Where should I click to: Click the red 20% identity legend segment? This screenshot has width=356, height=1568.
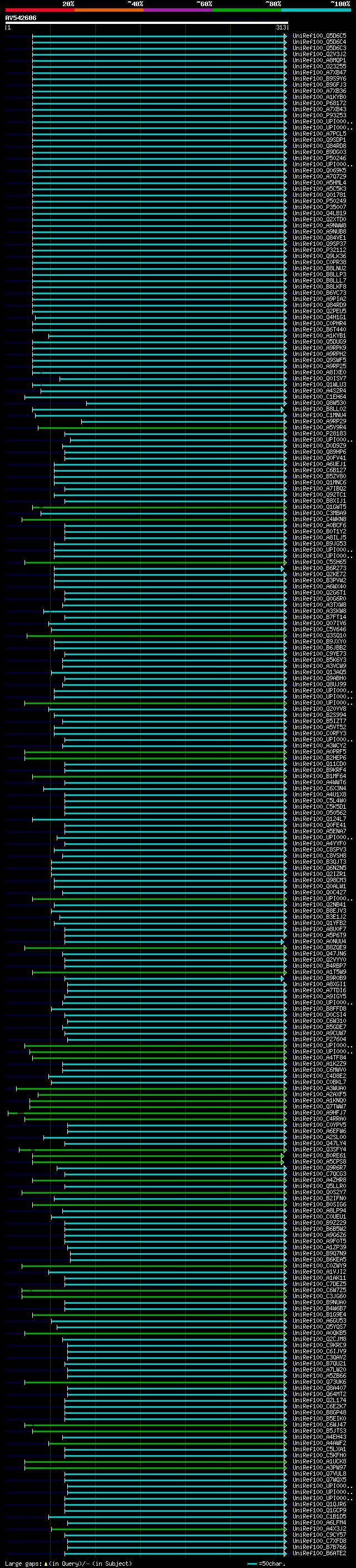click(39, 10)
